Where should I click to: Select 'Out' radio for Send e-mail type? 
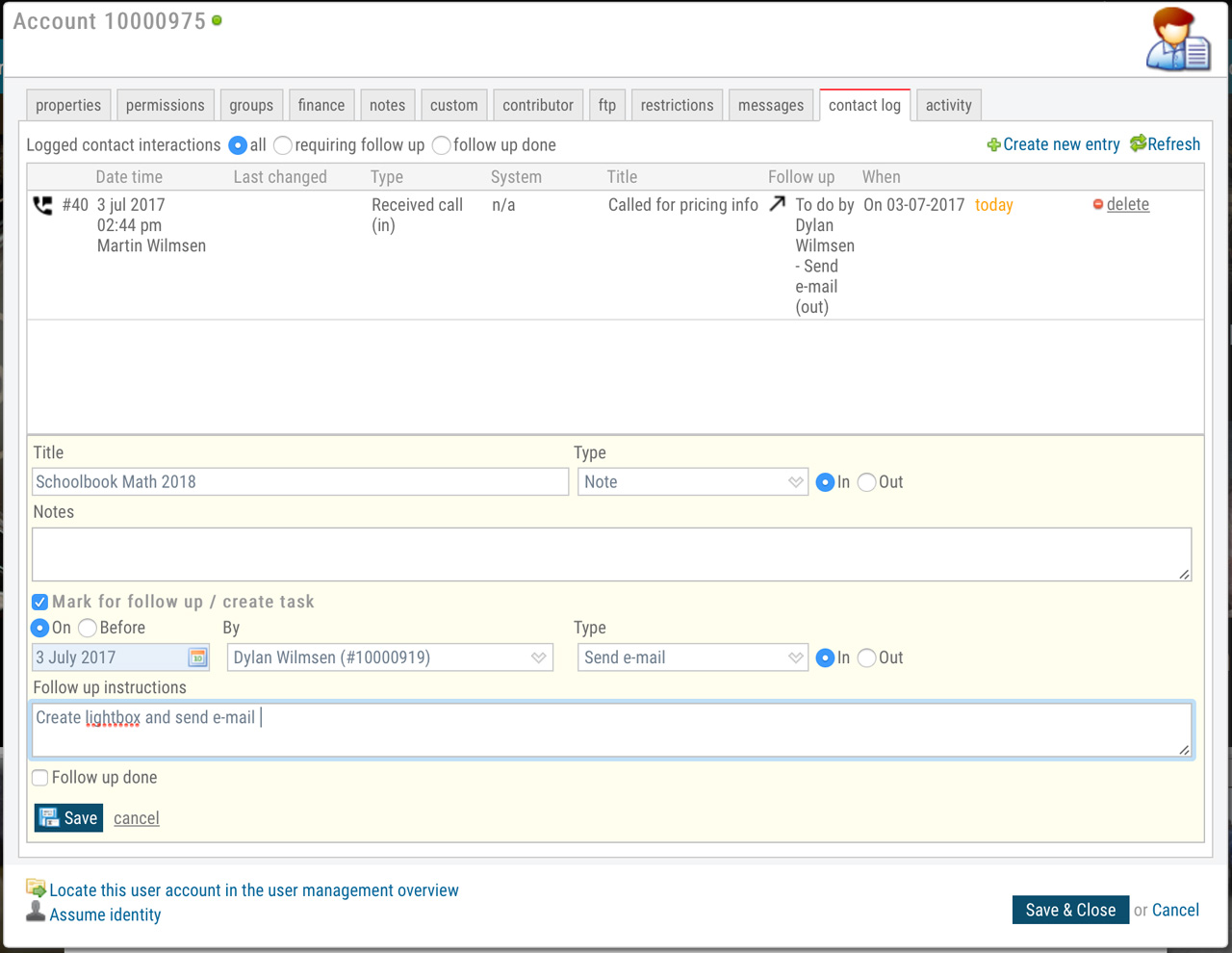867,657
